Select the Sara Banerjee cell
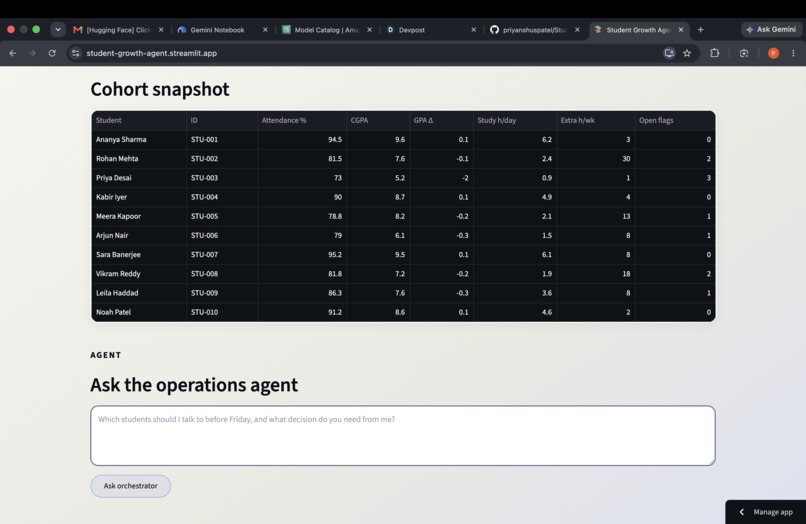This screenshot has height=524, width=806. coord(139,255)
